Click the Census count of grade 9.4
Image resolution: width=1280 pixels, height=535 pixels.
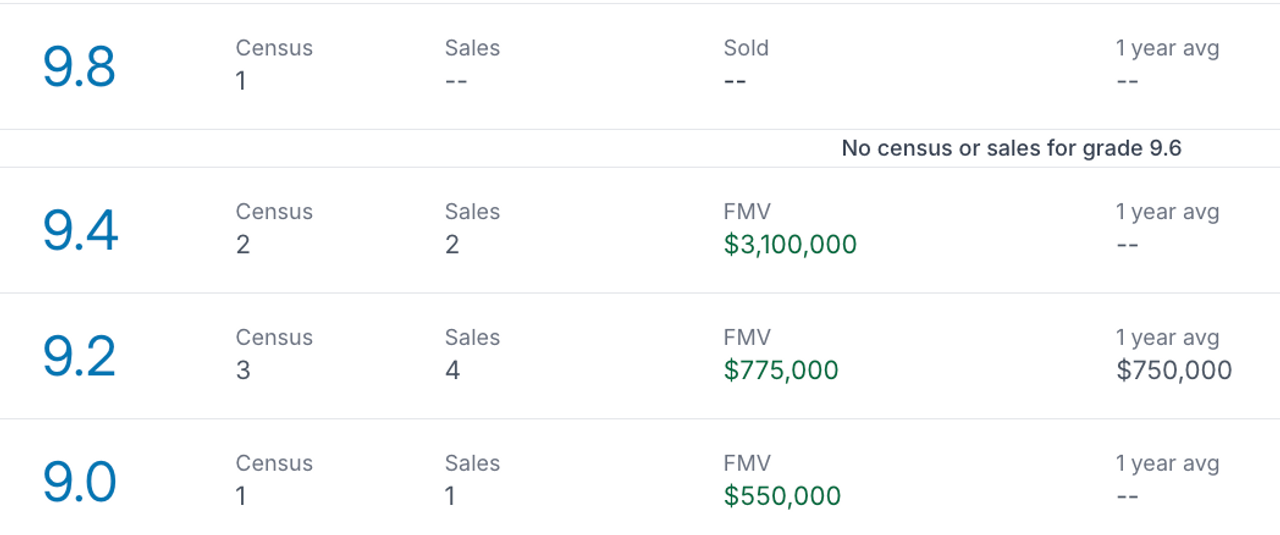(243, 245)
